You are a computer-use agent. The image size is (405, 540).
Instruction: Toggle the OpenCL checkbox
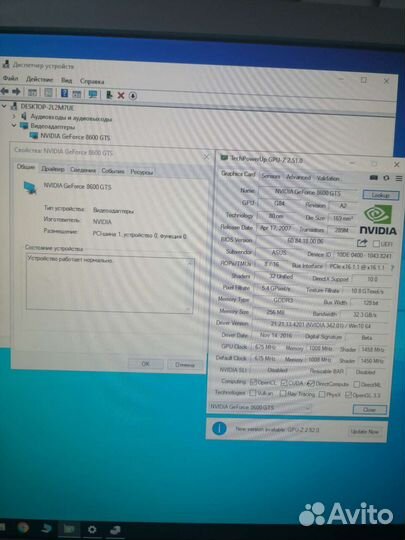tap(253, 382)
